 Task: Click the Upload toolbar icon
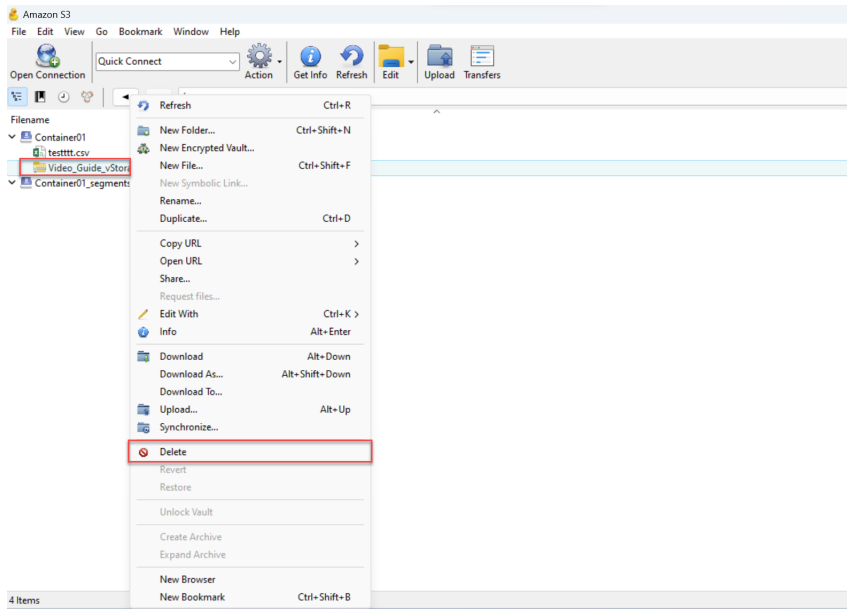click(439, 57)
